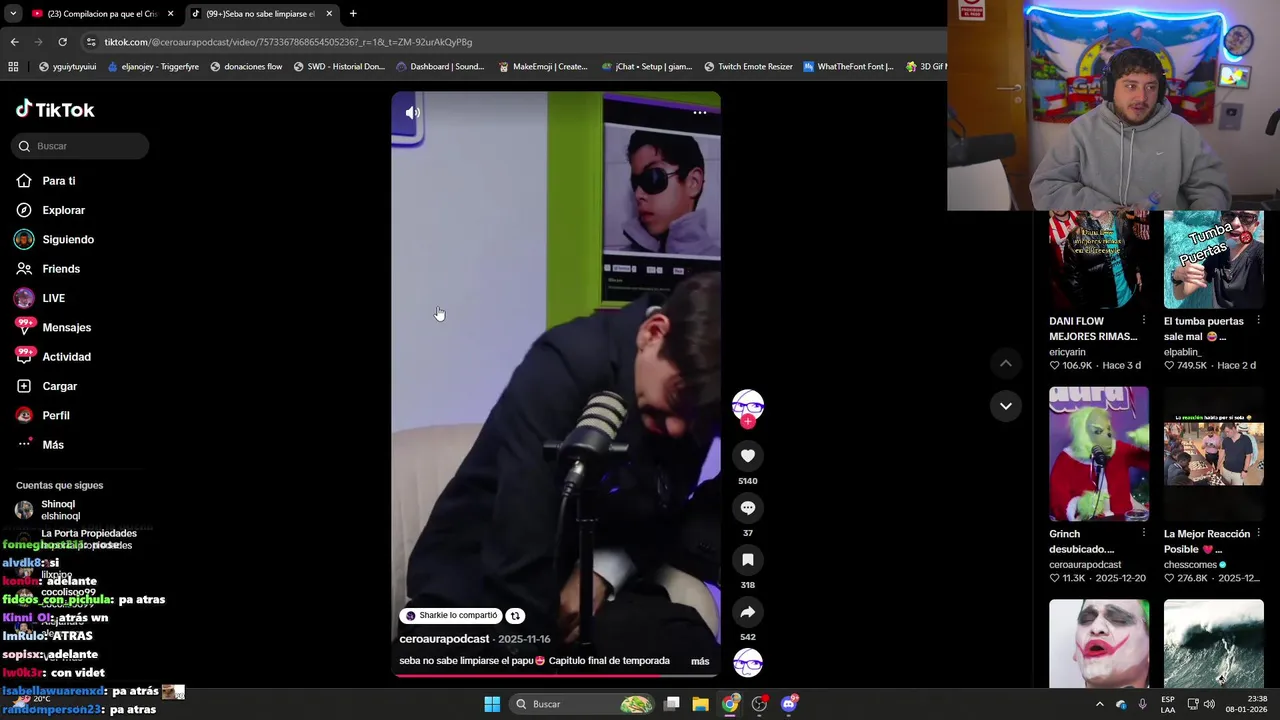
Task: Open the Windows Start menu
Action: tap(492, 704)
